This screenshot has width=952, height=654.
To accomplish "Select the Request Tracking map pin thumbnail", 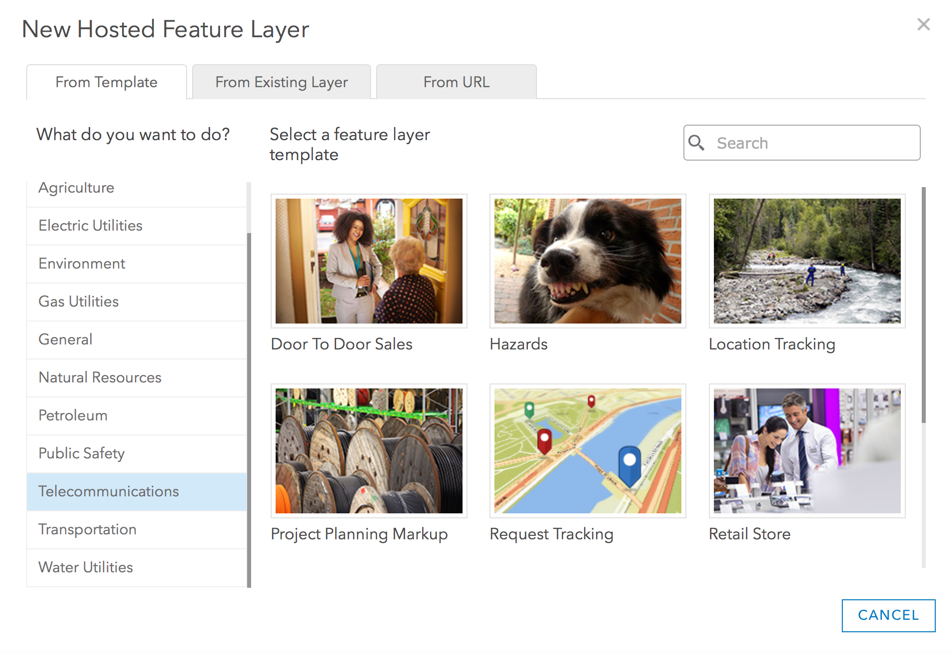I will 588,451.
